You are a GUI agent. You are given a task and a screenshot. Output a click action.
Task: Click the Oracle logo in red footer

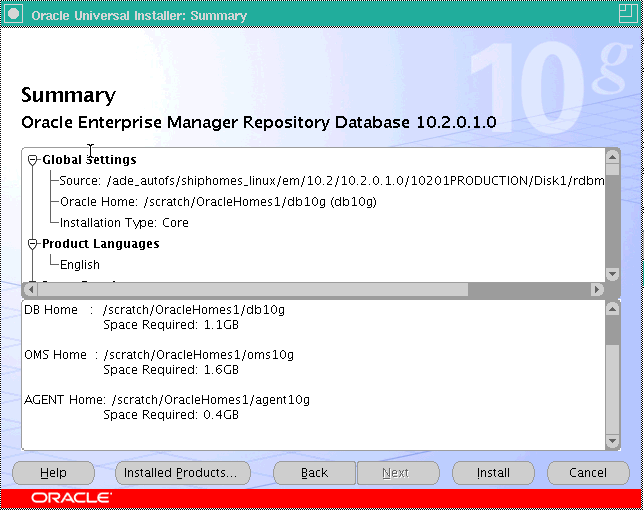click(x=71, y=498)
